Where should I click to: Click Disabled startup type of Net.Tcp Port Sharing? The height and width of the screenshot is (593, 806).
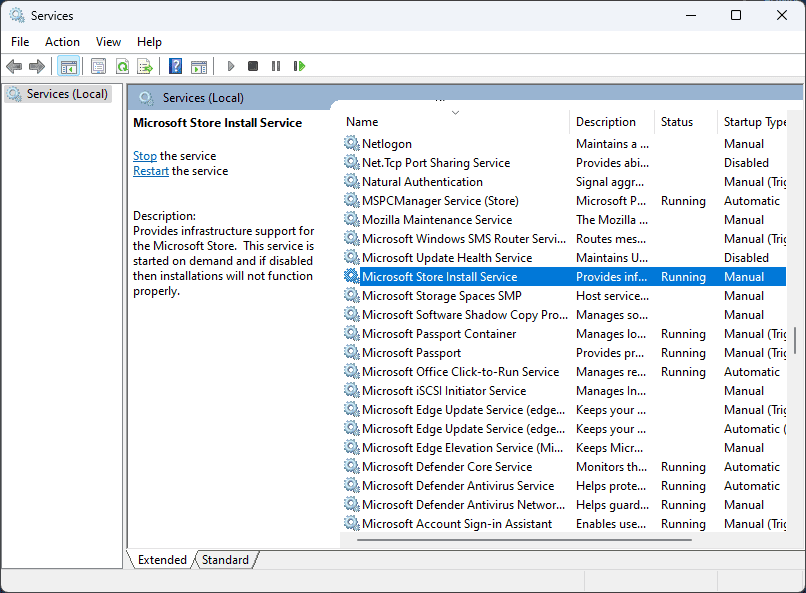pyautogui.click(x=746, y=162)
